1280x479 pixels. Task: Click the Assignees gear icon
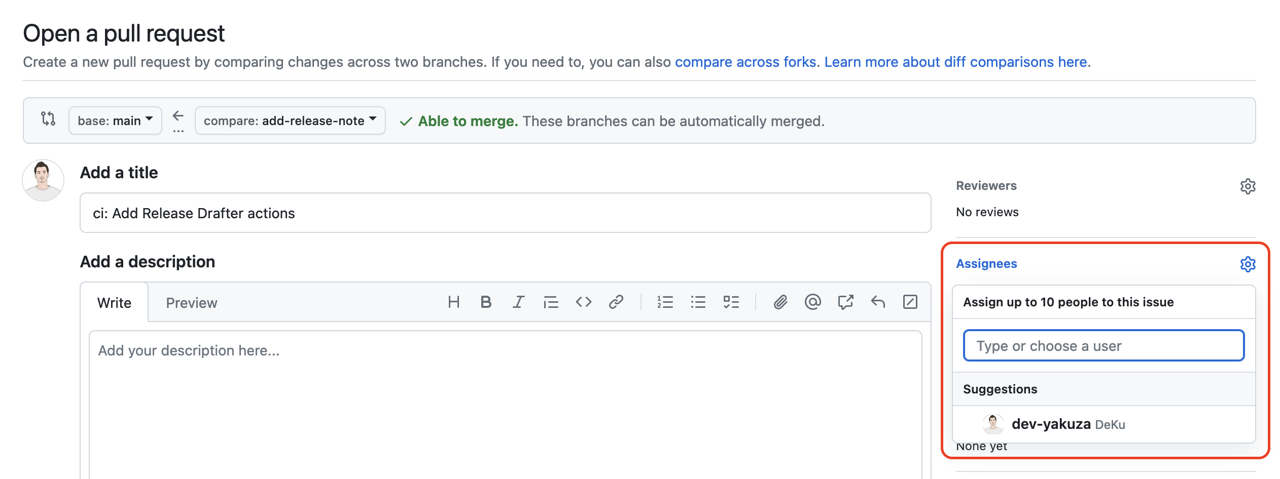1247,264
